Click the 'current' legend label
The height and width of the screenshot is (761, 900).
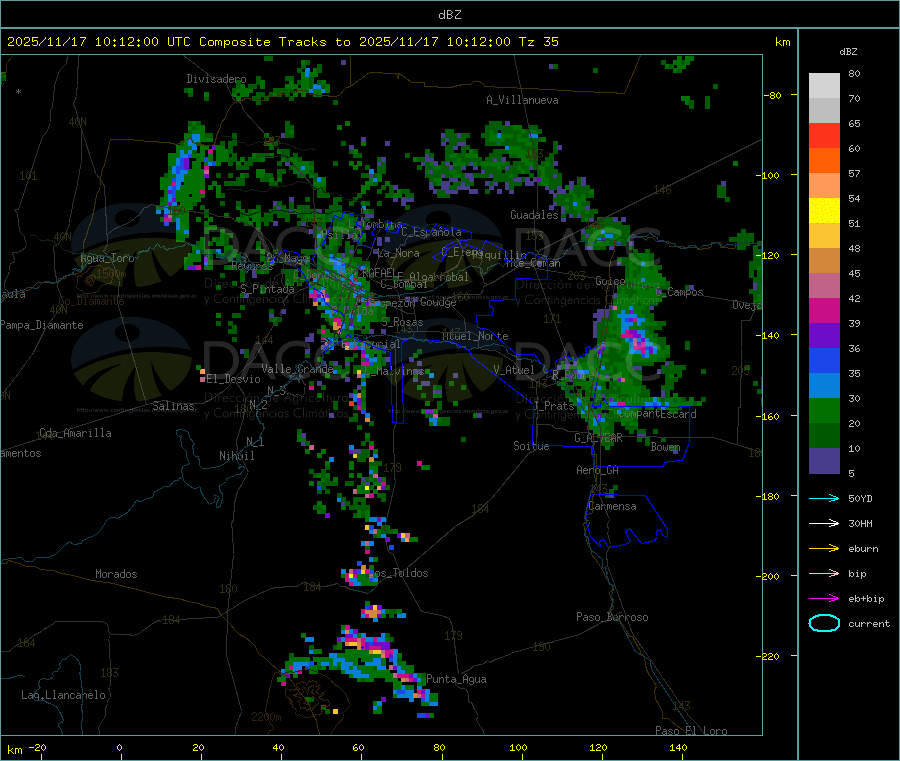tap(868, 624)
